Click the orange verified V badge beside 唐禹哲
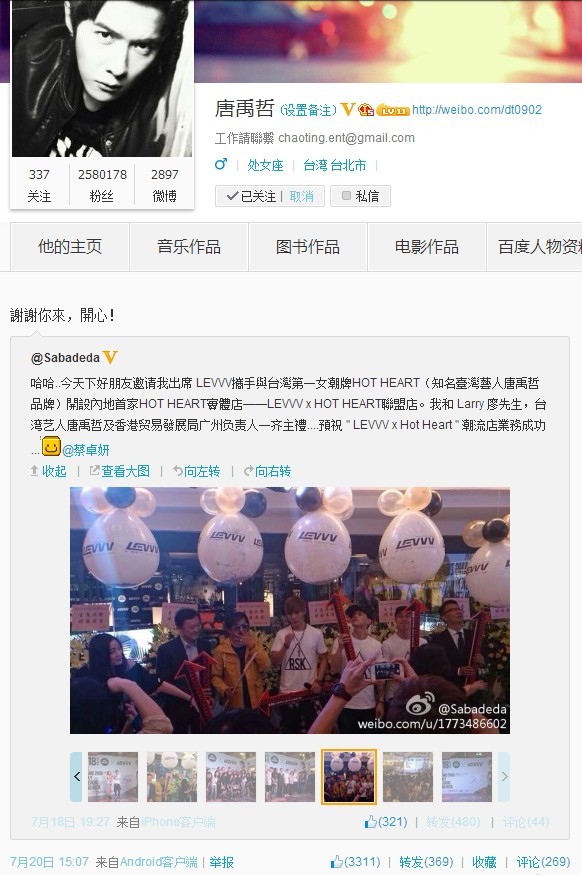This screenshot has height=875, width=582. tap(348, 109)
